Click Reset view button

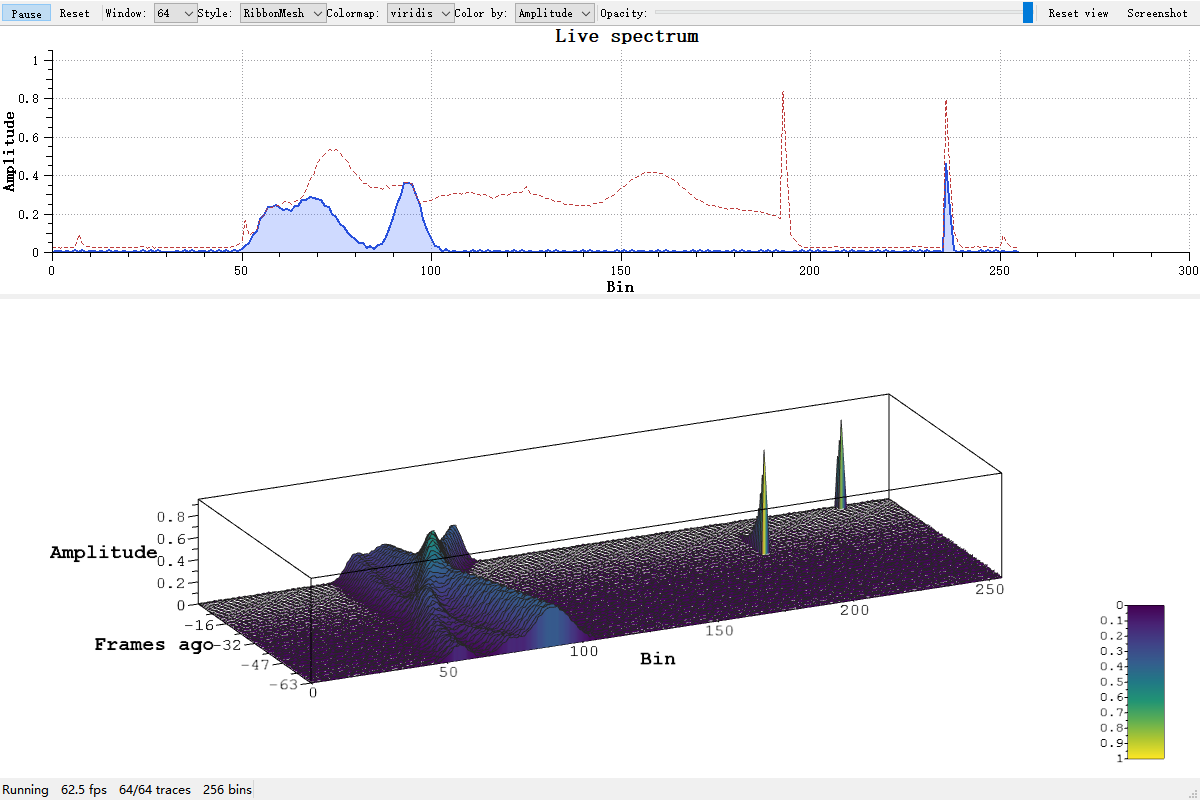point(1078,13)
